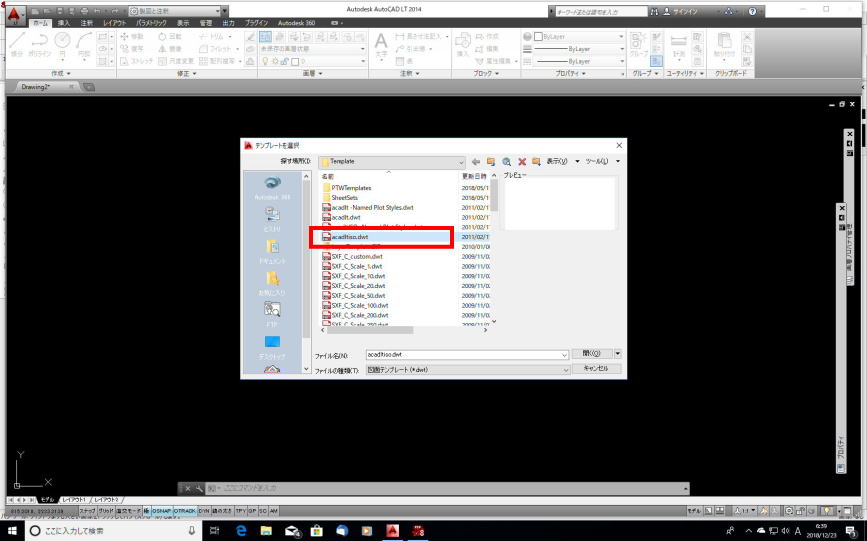Click the Stretch tool in Modify panel
Viewport: 867px width, 541px height.
click(136, 61)
